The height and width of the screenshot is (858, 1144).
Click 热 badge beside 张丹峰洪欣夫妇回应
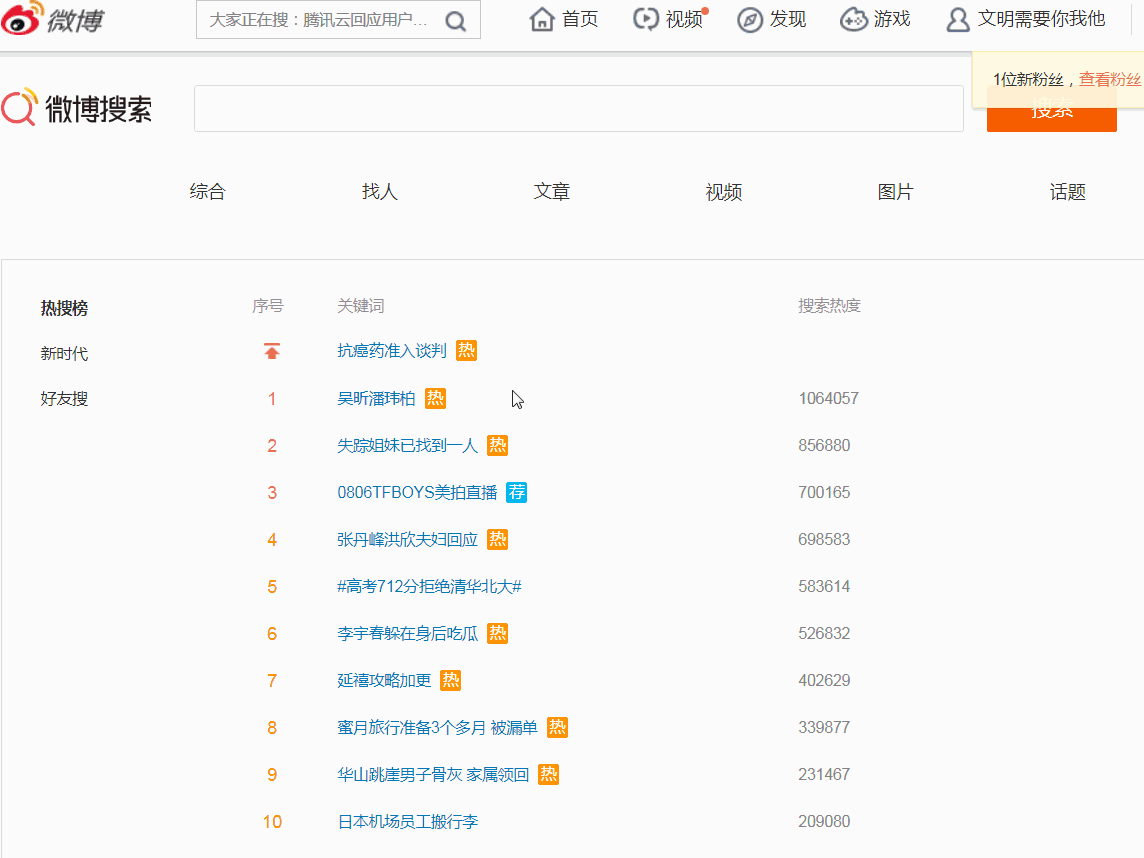coord(498,539)
